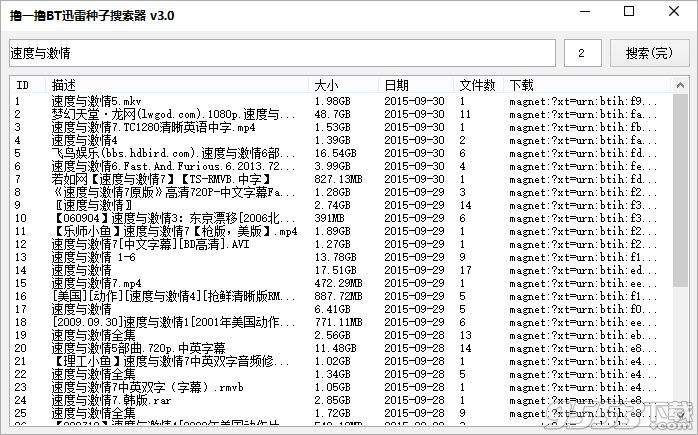
Task: Select result 速度与激情7[中文字幕][BD高清].AVI
Action: pyautogui.click(x=150, y=244)
